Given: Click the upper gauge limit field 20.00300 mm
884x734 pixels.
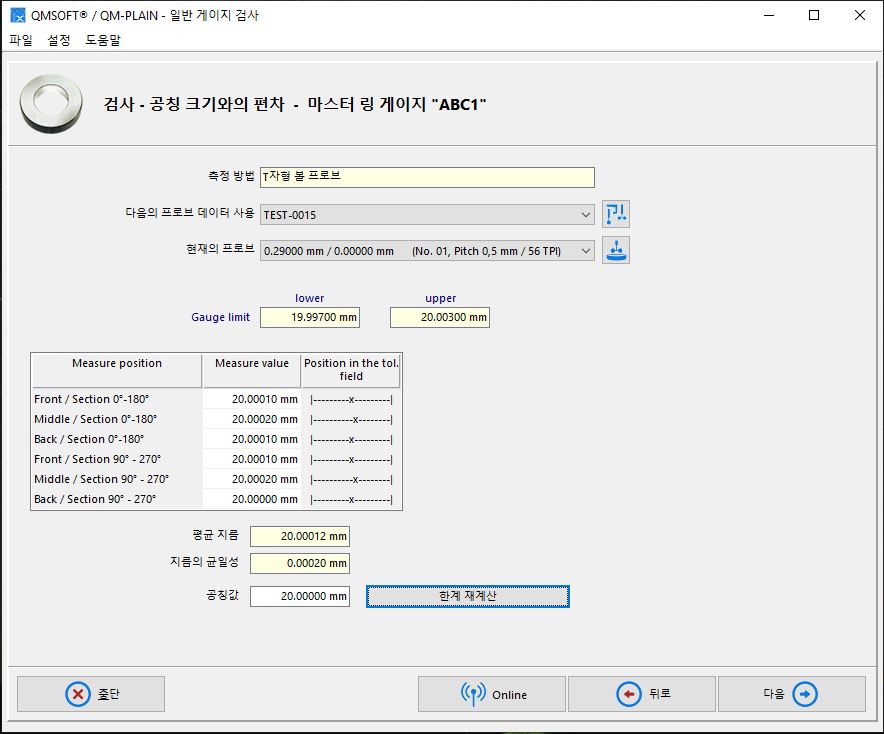Looking at the screenshot, I should tap(440, 317).
